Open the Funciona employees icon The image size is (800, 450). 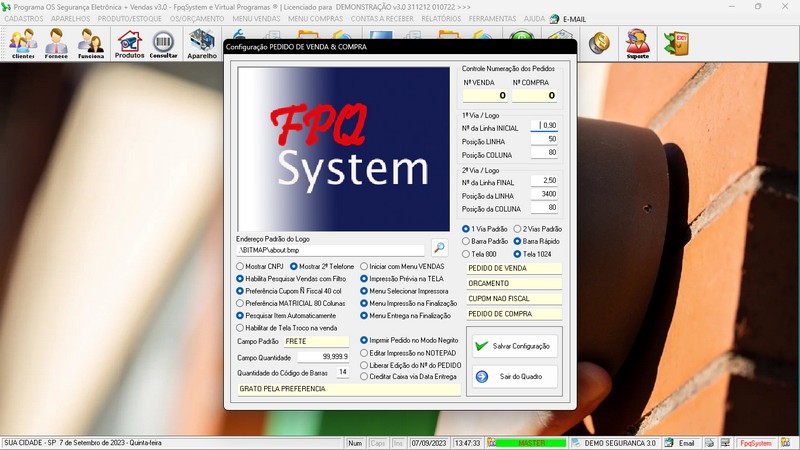91,44
